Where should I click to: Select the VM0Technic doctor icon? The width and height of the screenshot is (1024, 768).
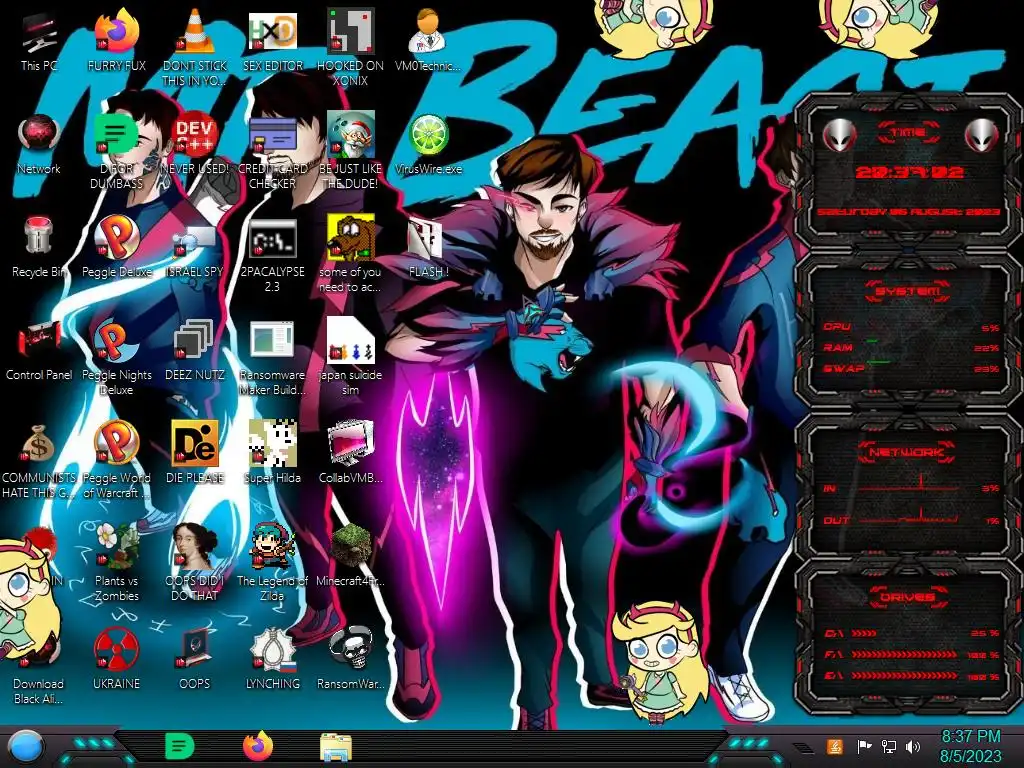[x=428, y=31]
